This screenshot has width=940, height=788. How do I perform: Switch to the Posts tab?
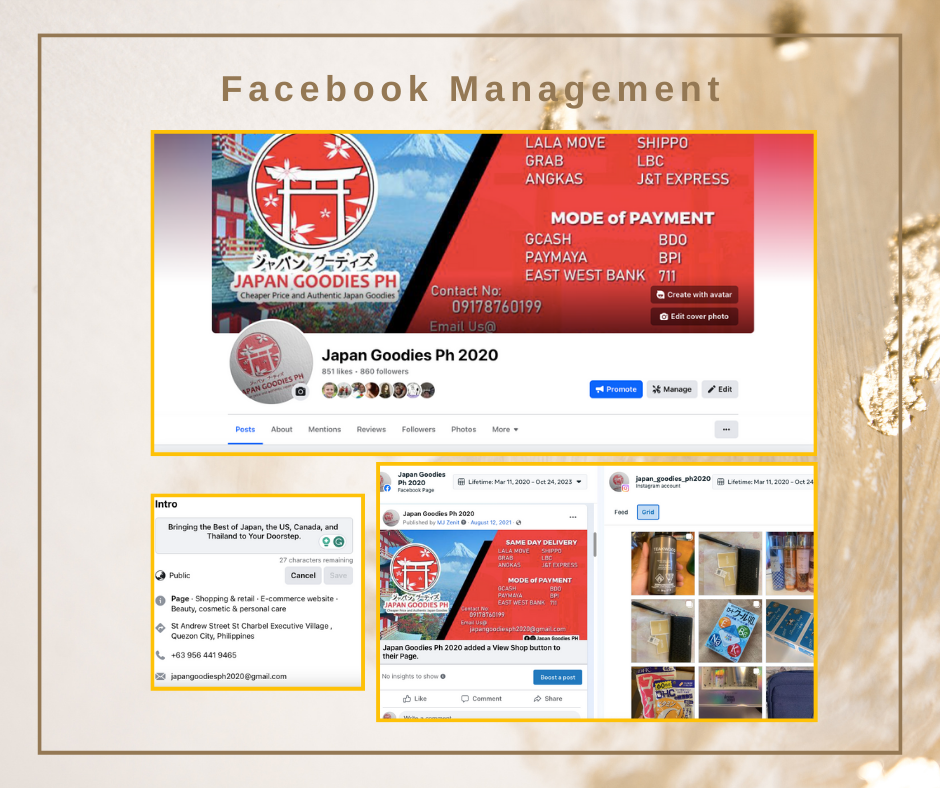pyautogui.click(x=245, y=429)
